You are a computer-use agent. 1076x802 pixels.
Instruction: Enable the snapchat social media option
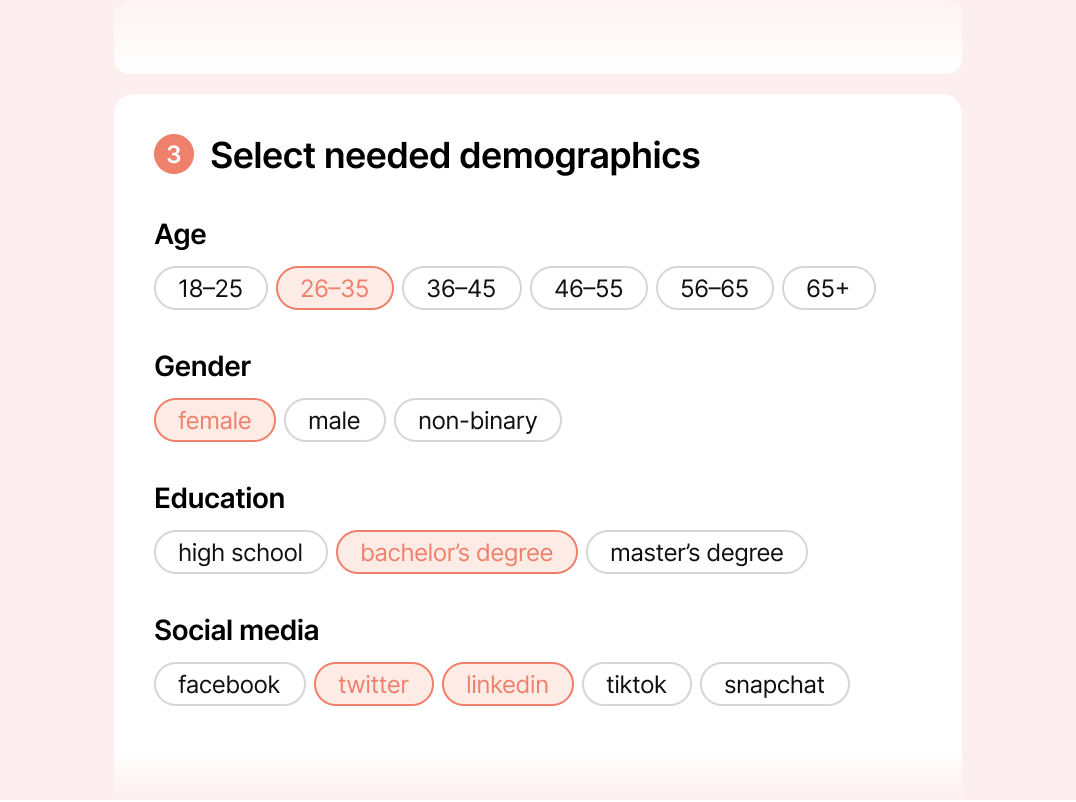pos(775,684)
